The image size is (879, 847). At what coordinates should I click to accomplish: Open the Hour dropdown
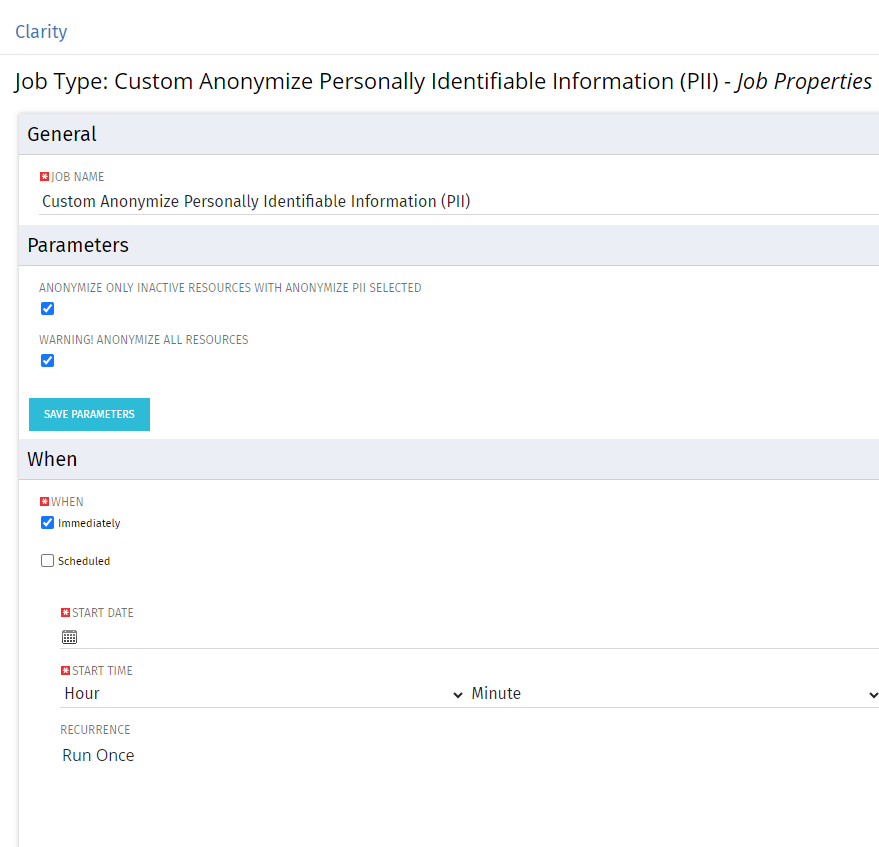[x=260, y=693]
